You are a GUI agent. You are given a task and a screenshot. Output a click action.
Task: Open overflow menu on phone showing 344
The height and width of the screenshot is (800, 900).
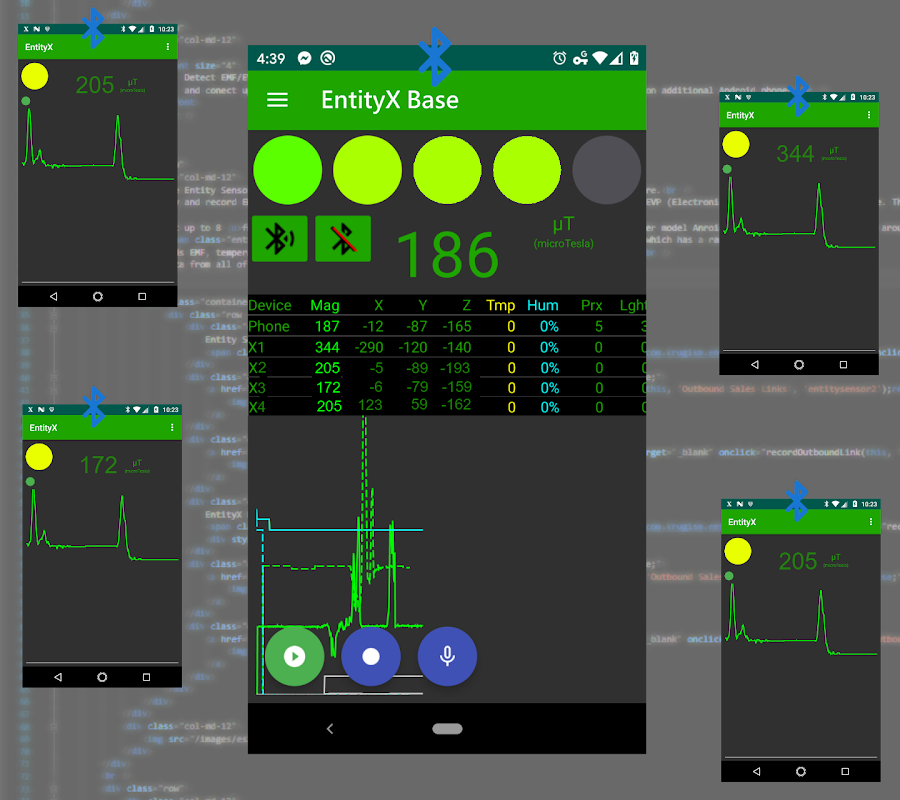(x=869, y=115)
